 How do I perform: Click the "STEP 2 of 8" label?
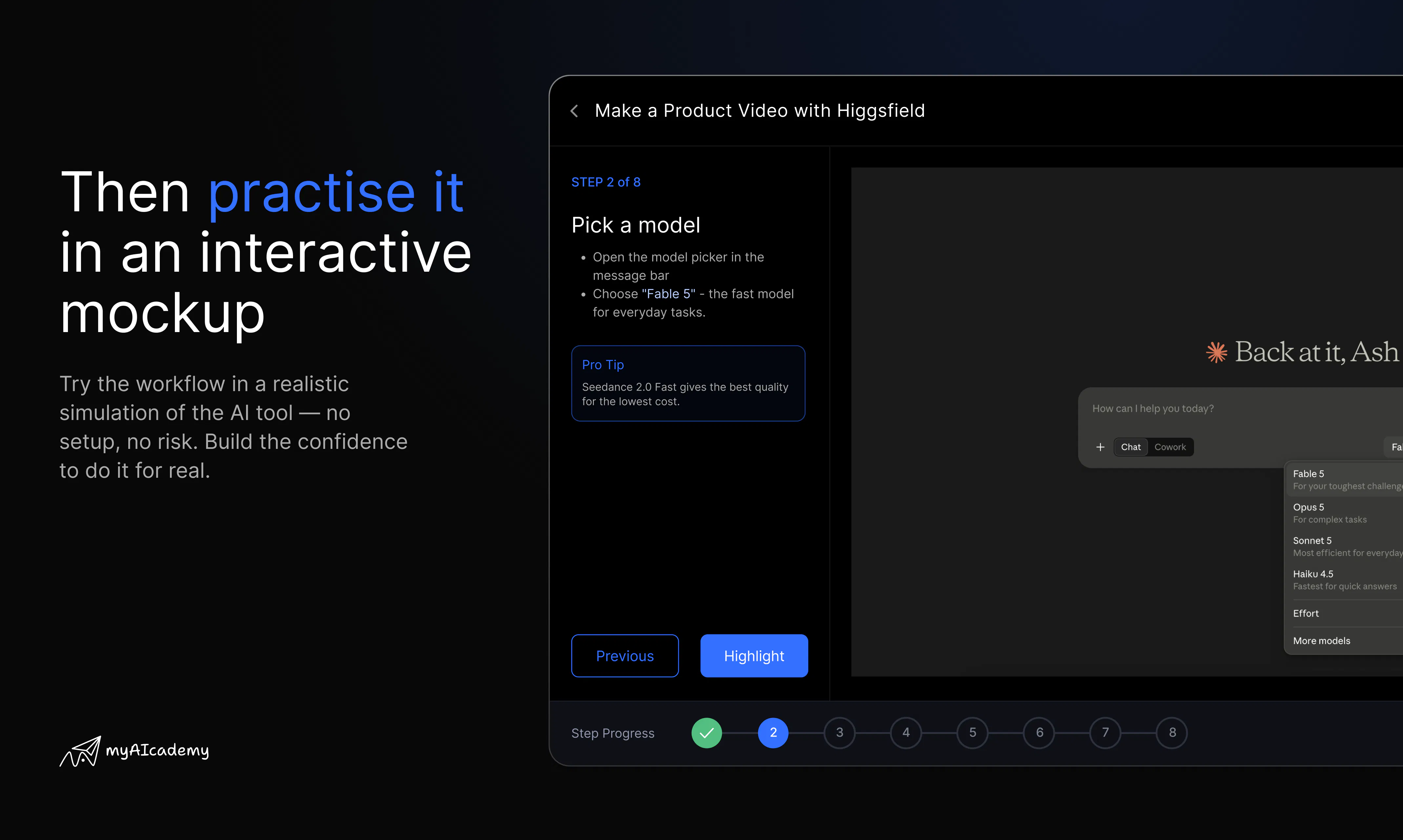tap(606, 182)
